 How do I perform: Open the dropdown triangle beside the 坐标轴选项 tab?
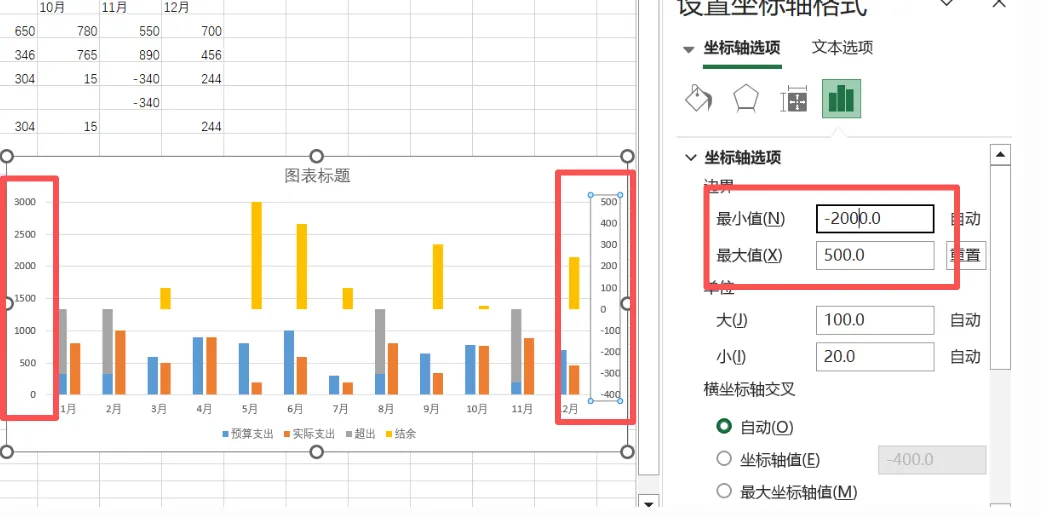click(688, 49)
